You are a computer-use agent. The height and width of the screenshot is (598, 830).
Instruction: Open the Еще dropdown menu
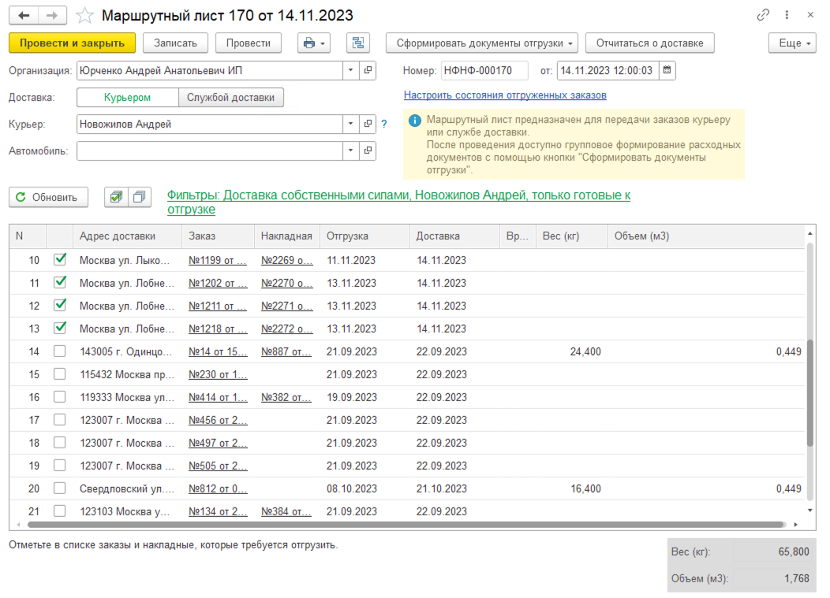pyautogui.click(x=792, y=43)
